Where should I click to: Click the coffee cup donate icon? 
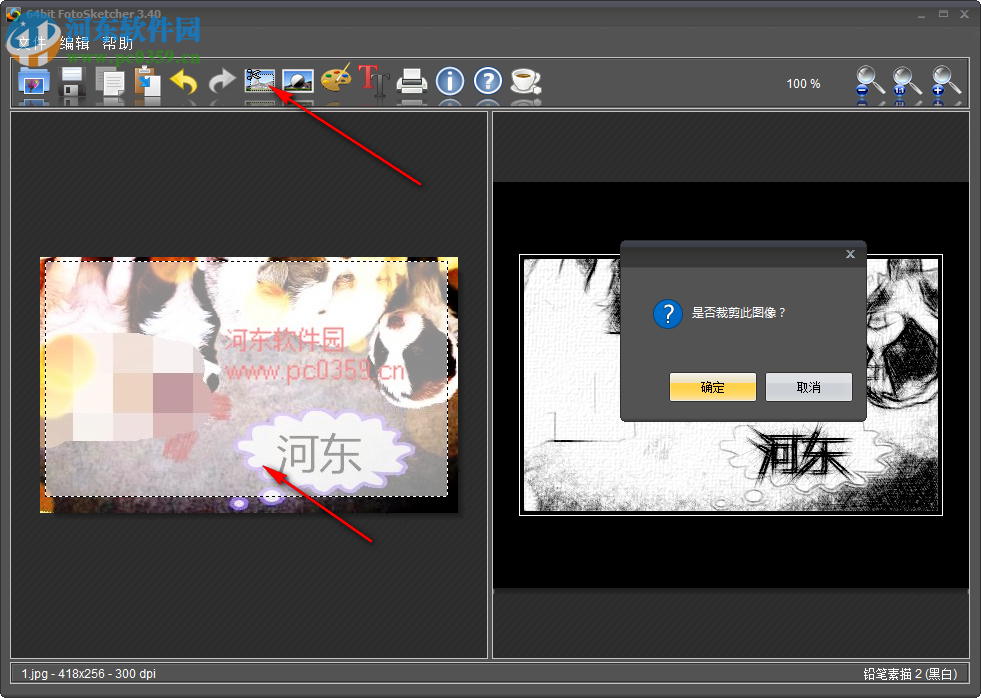click(526, 83)
